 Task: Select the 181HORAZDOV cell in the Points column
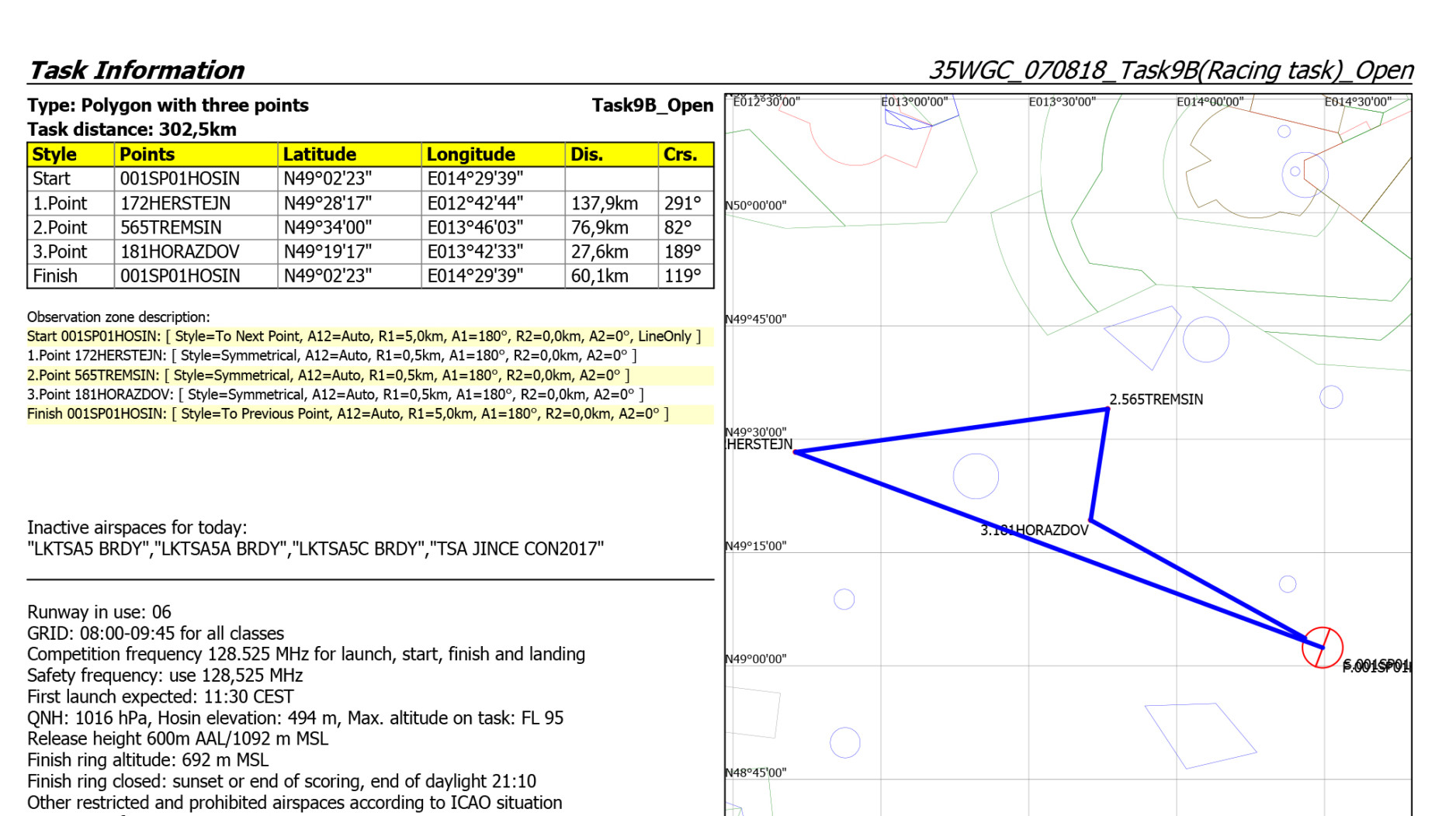coord(180,252)
